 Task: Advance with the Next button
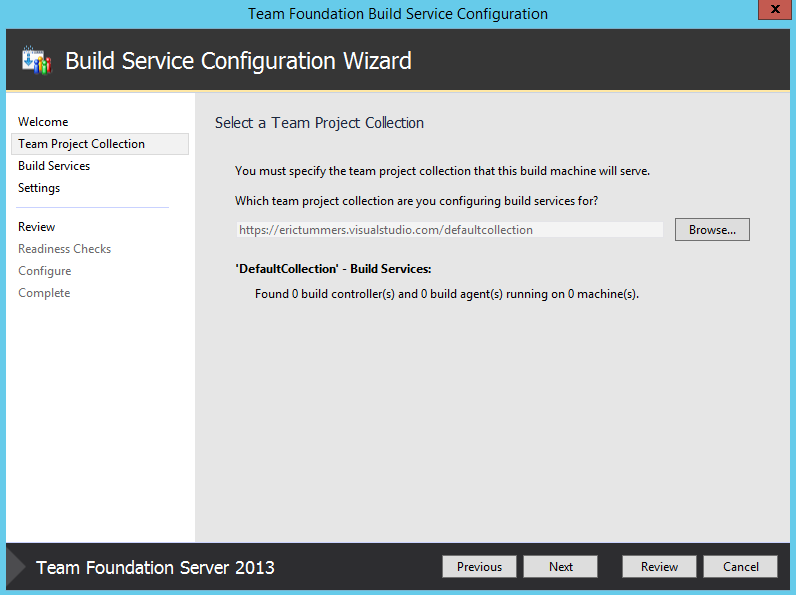(561, 567)
